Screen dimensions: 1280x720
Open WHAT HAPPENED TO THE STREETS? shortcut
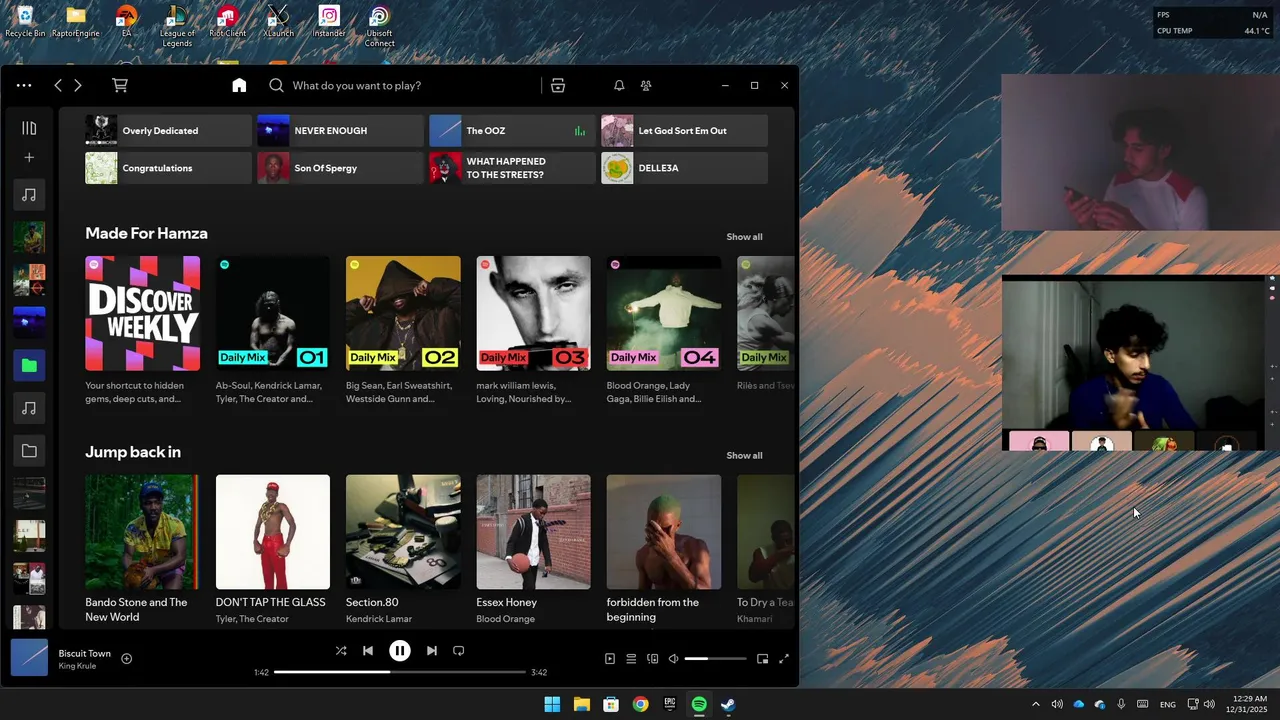click(x=512, y=168)
